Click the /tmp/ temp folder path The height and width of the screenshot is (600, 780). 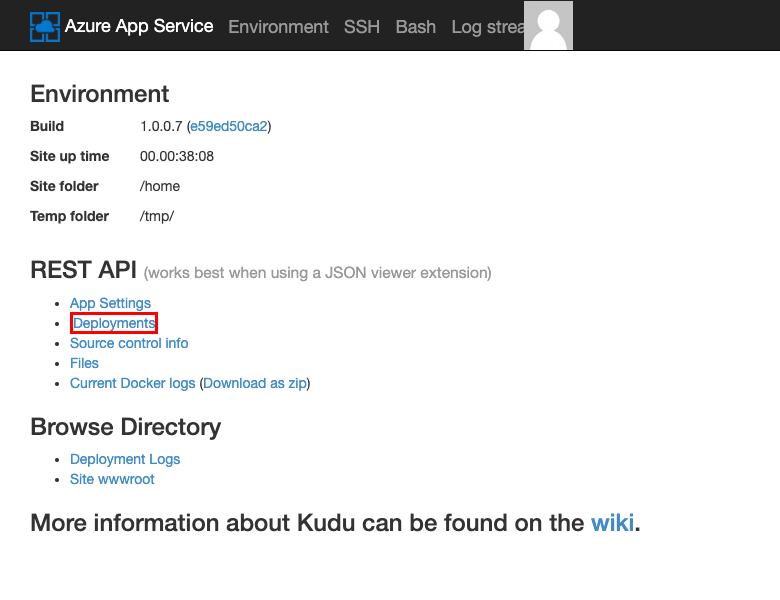[x=157, y=216]
